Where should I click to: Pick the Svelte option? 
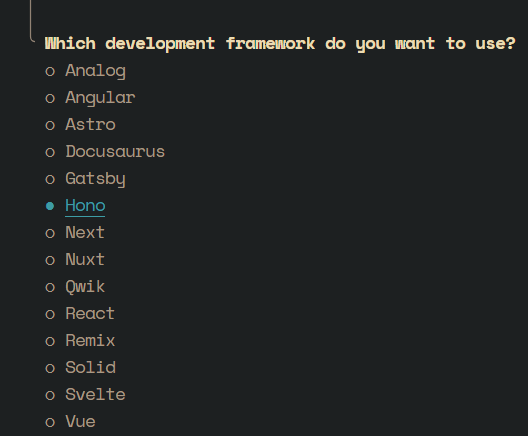click(95, 395)
